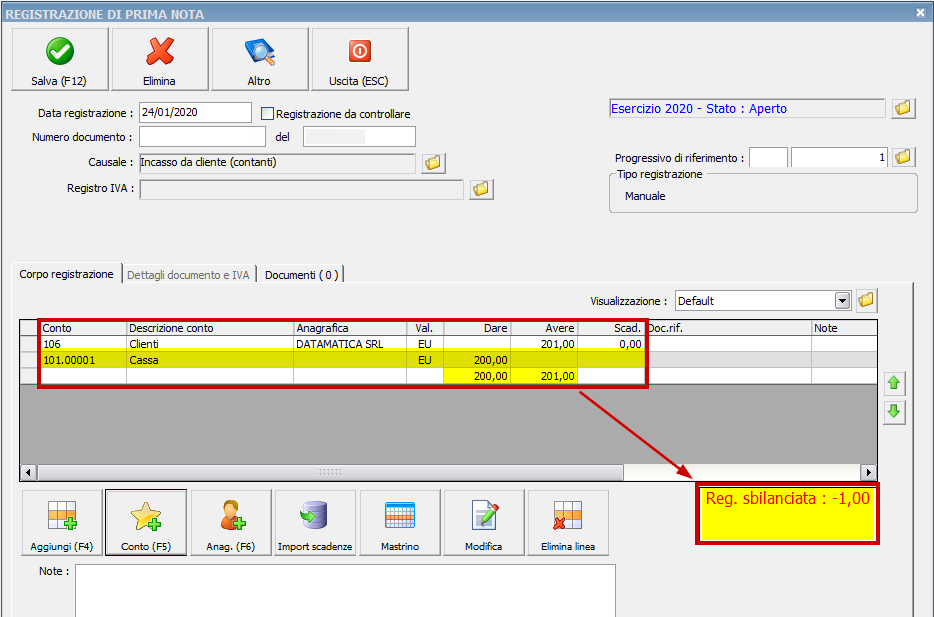Close the Registrazione di Prima Nota window

point(920,13)
